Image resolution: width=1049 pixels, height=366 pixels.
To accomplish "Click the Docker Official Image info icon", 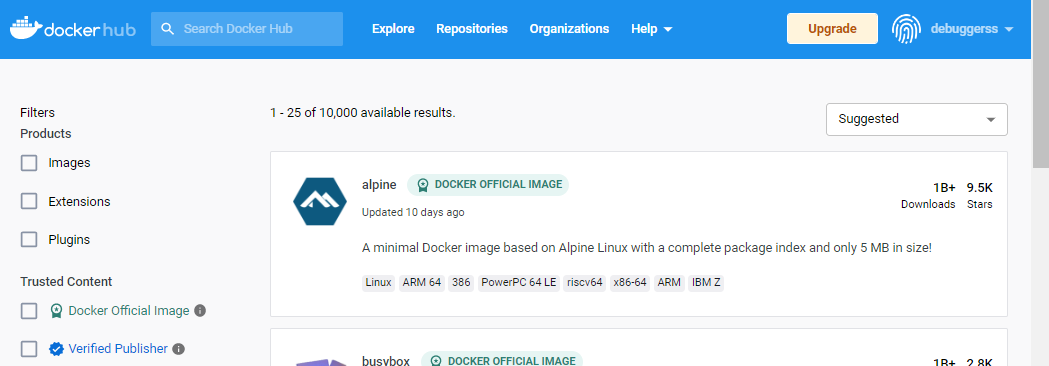I will click(199, 310).
